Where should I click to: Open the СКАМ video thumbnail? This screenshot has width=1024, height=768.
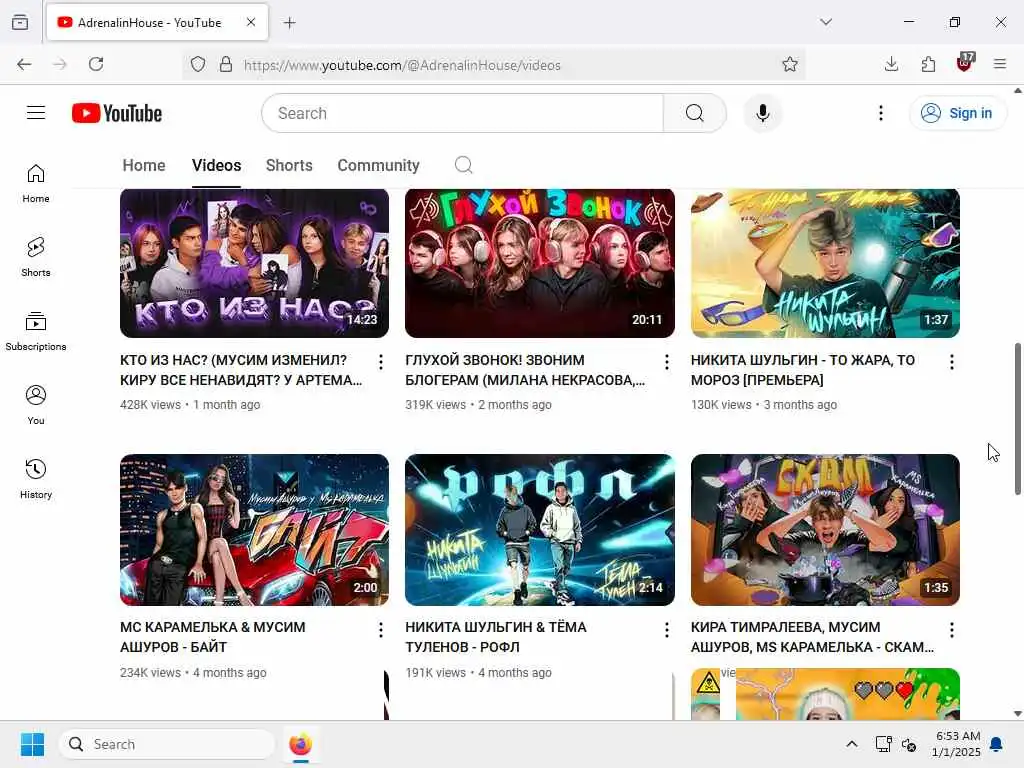click(x=825, y=530)
